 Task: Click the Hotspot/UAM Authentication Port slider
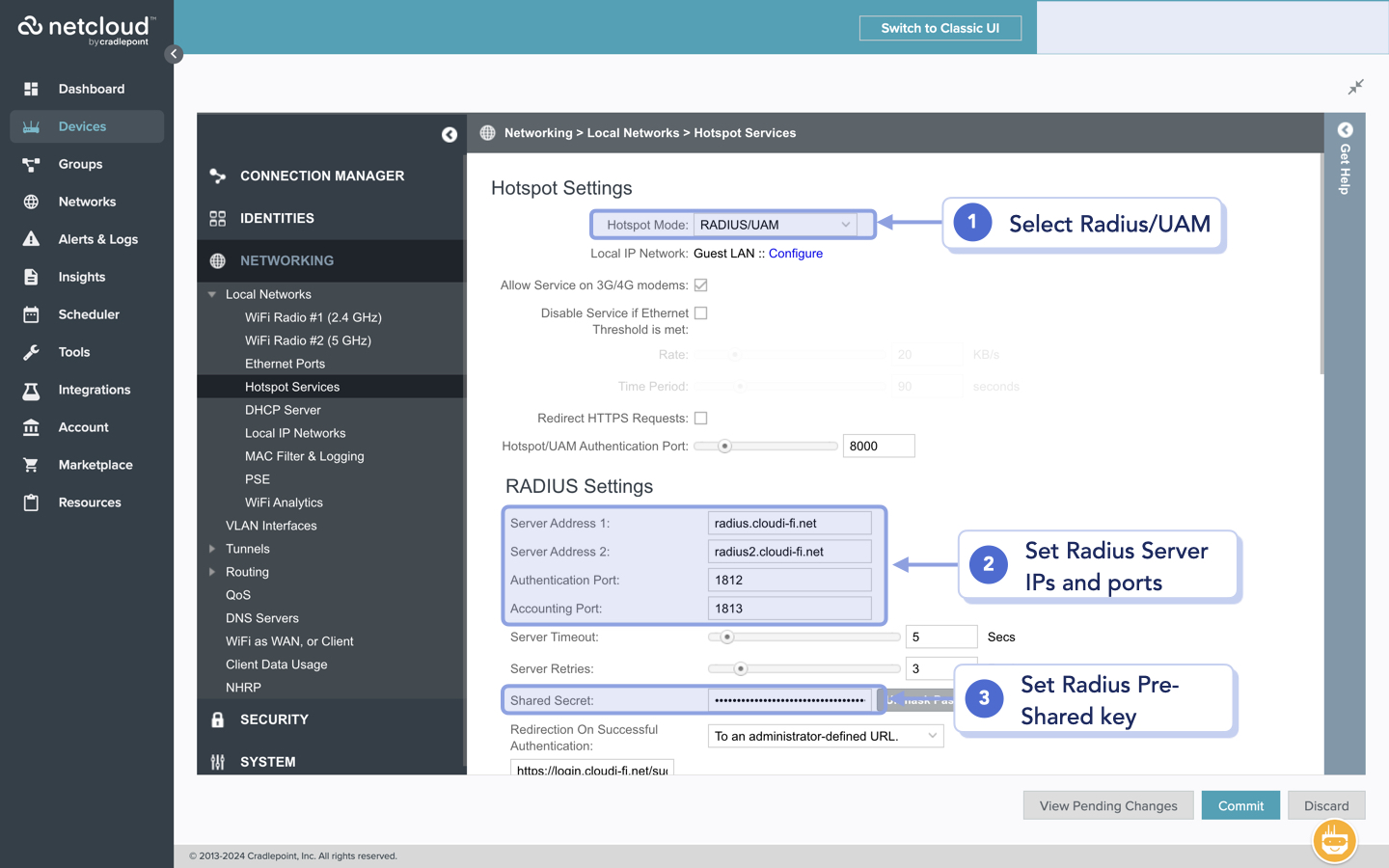[x=765, y=447]
